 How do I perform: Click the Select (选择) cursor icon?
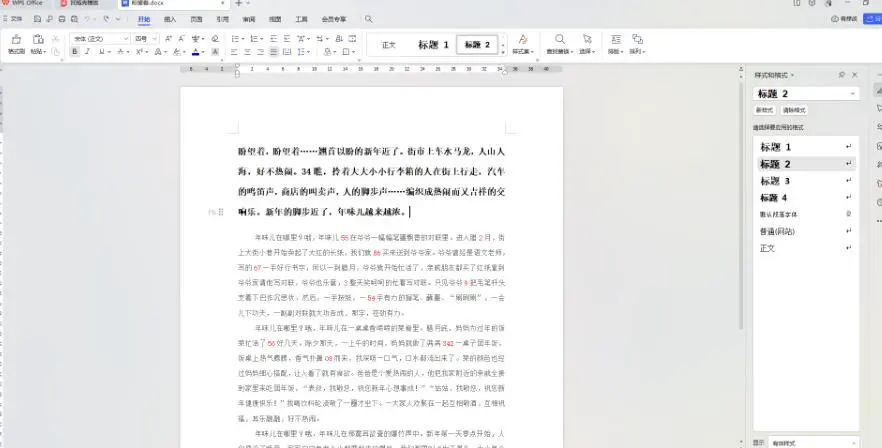[587, 39]
